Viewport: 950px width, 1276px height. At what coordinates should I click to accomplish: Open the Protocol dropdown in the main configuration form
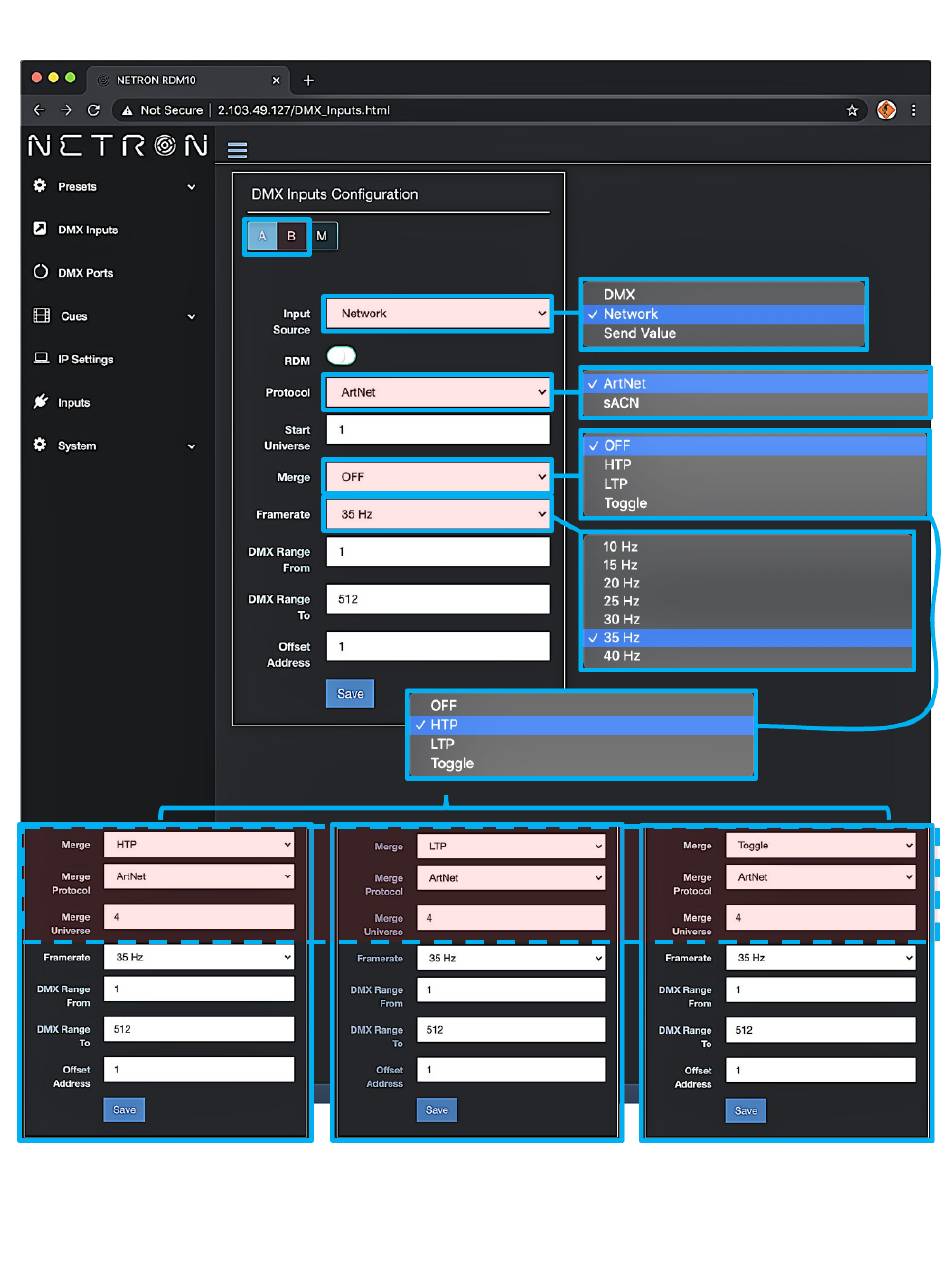[438, 392]
